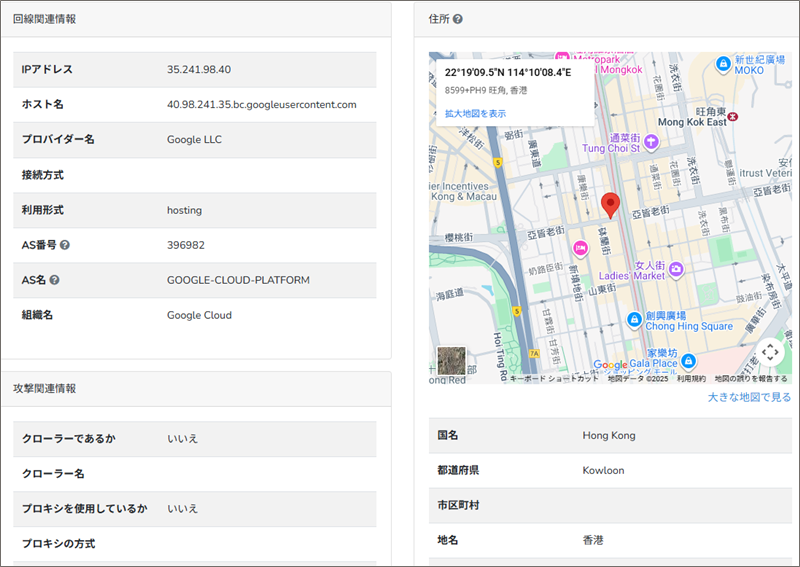Click the red location pin on the map
Screen dimensions: 800x567
tap(611, 205)
